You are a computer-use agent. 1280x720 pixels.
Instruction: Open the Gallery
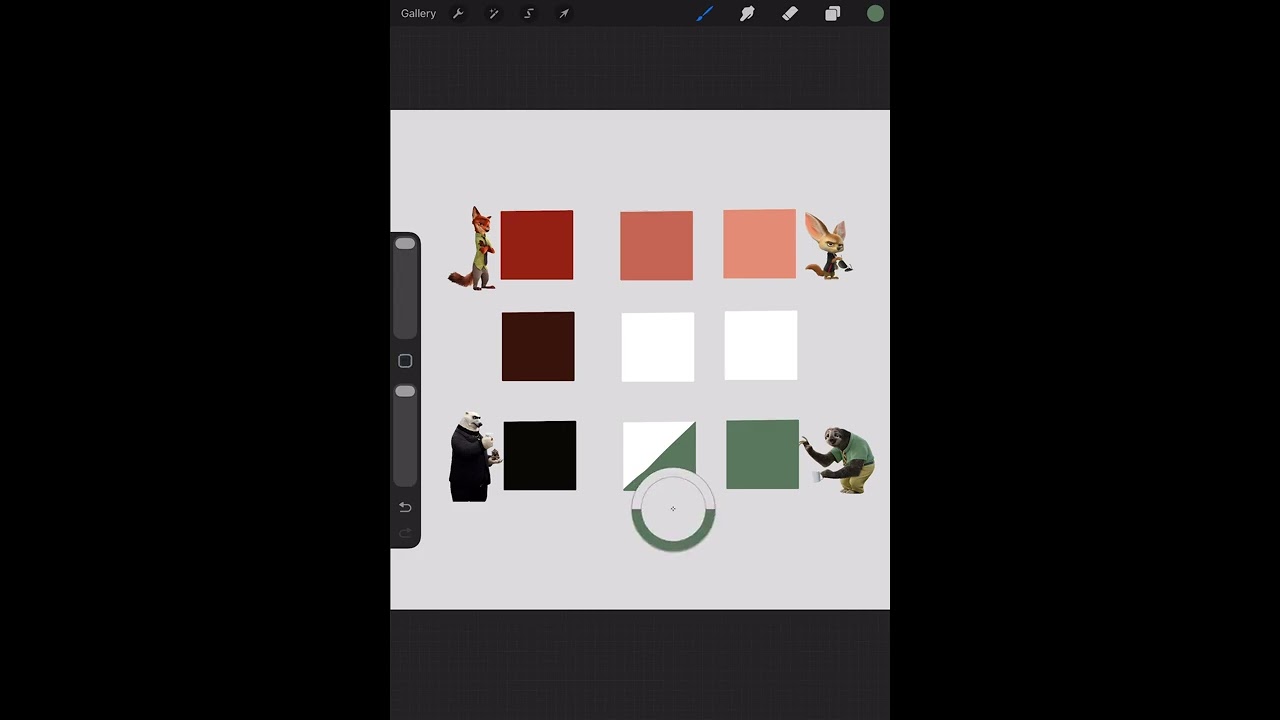tap(418, 14)
